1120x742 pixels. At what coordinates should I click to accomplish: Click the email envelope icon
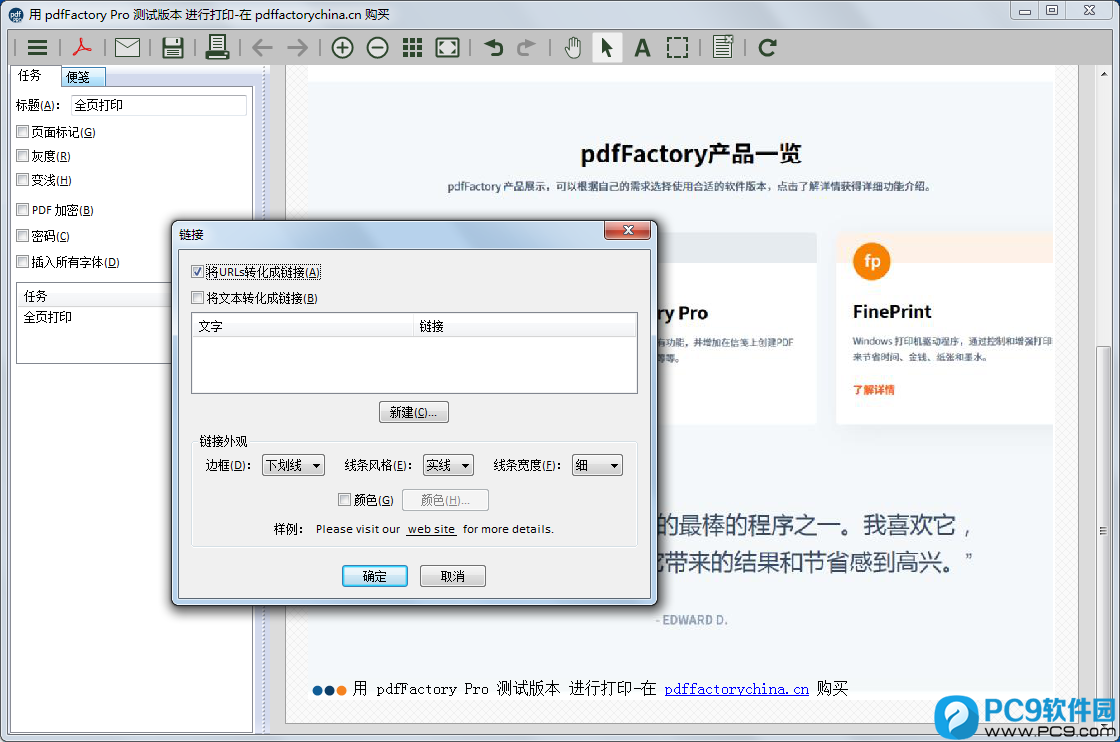point(127,47)
